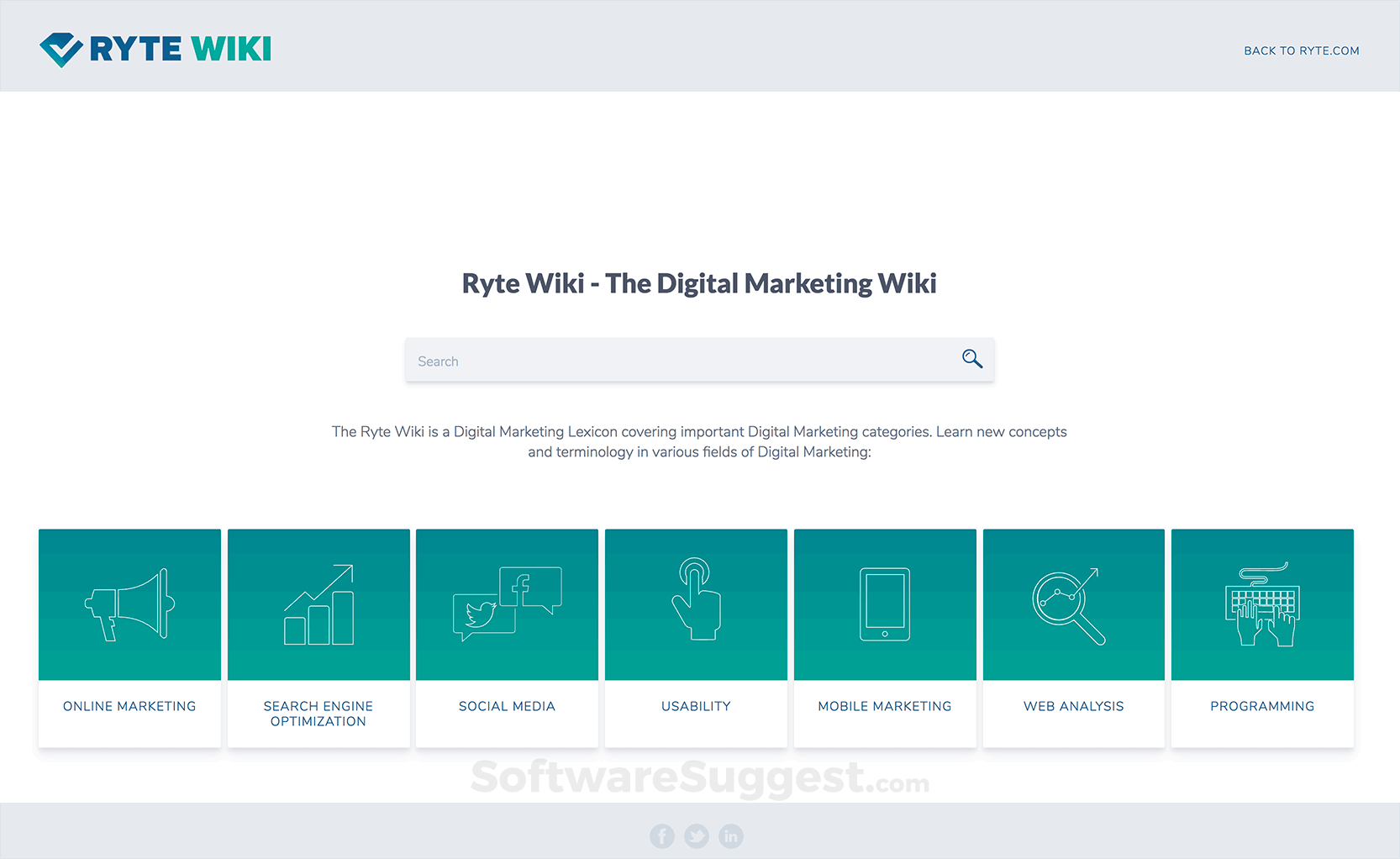
Task: Click the Search input field
Action: pos(672,360)
